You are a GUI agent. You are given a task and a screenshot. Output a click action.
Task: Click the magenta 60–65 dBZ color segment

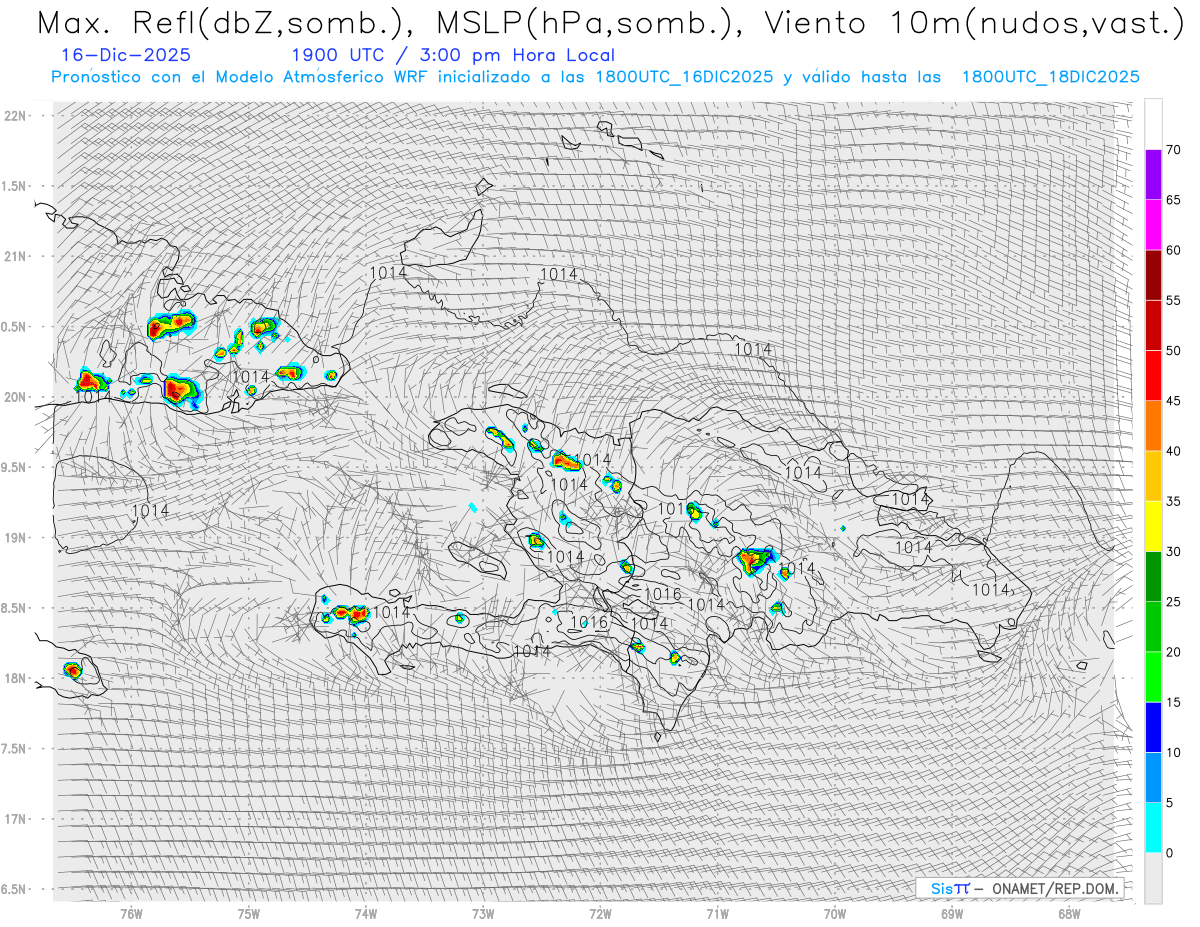click(x=1153, y=225)
